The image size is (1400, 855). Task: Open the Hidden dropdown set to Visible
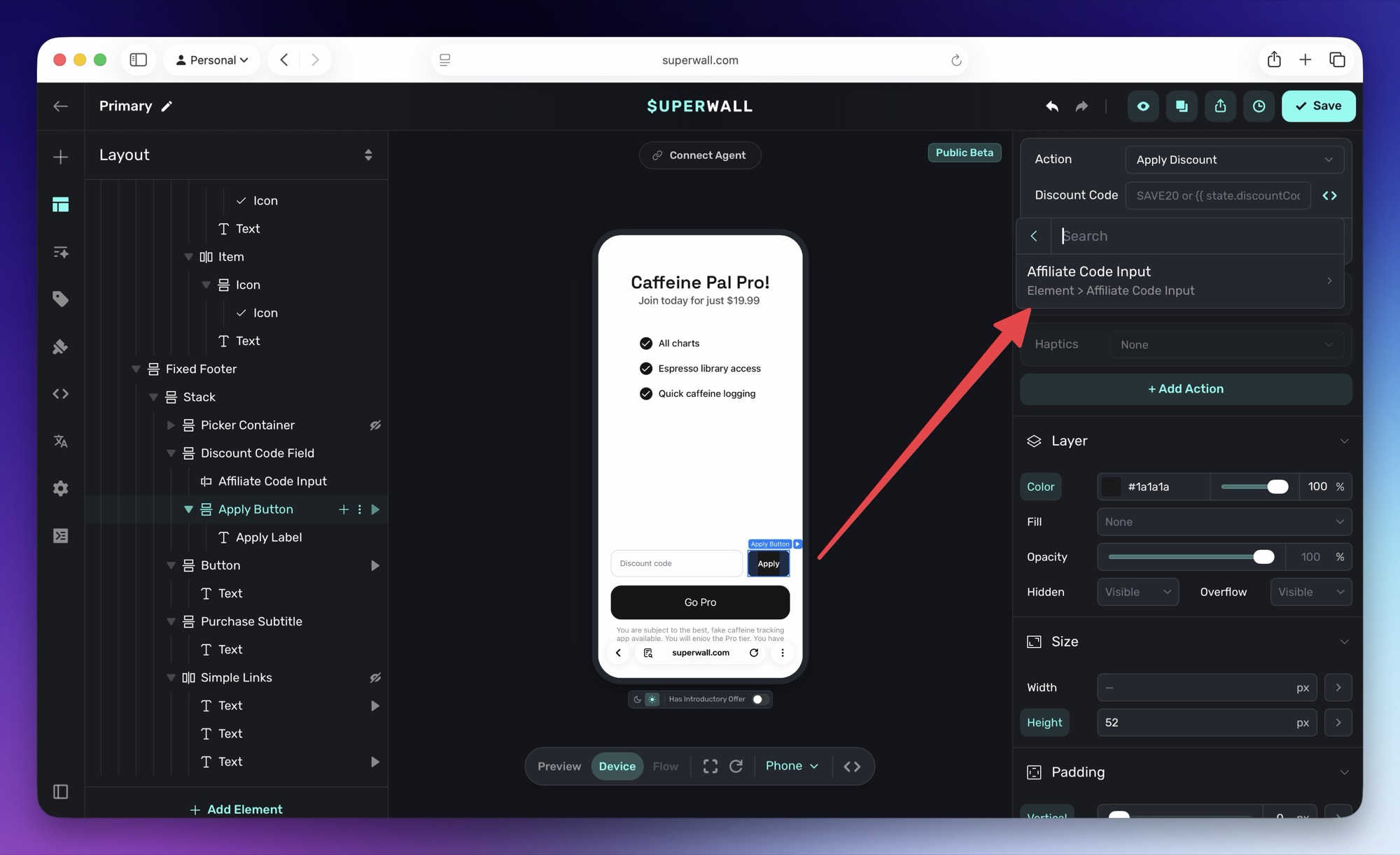1137,592
